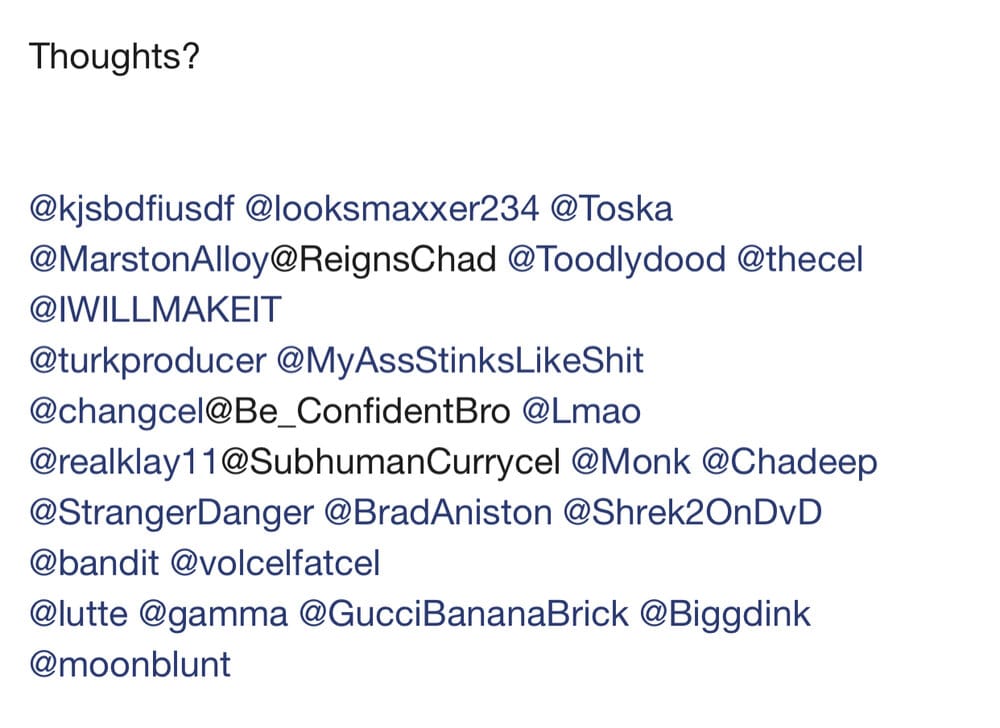Click the @IWILLMAKEIT mention
Screen dimensions: 1000x728
155,310
